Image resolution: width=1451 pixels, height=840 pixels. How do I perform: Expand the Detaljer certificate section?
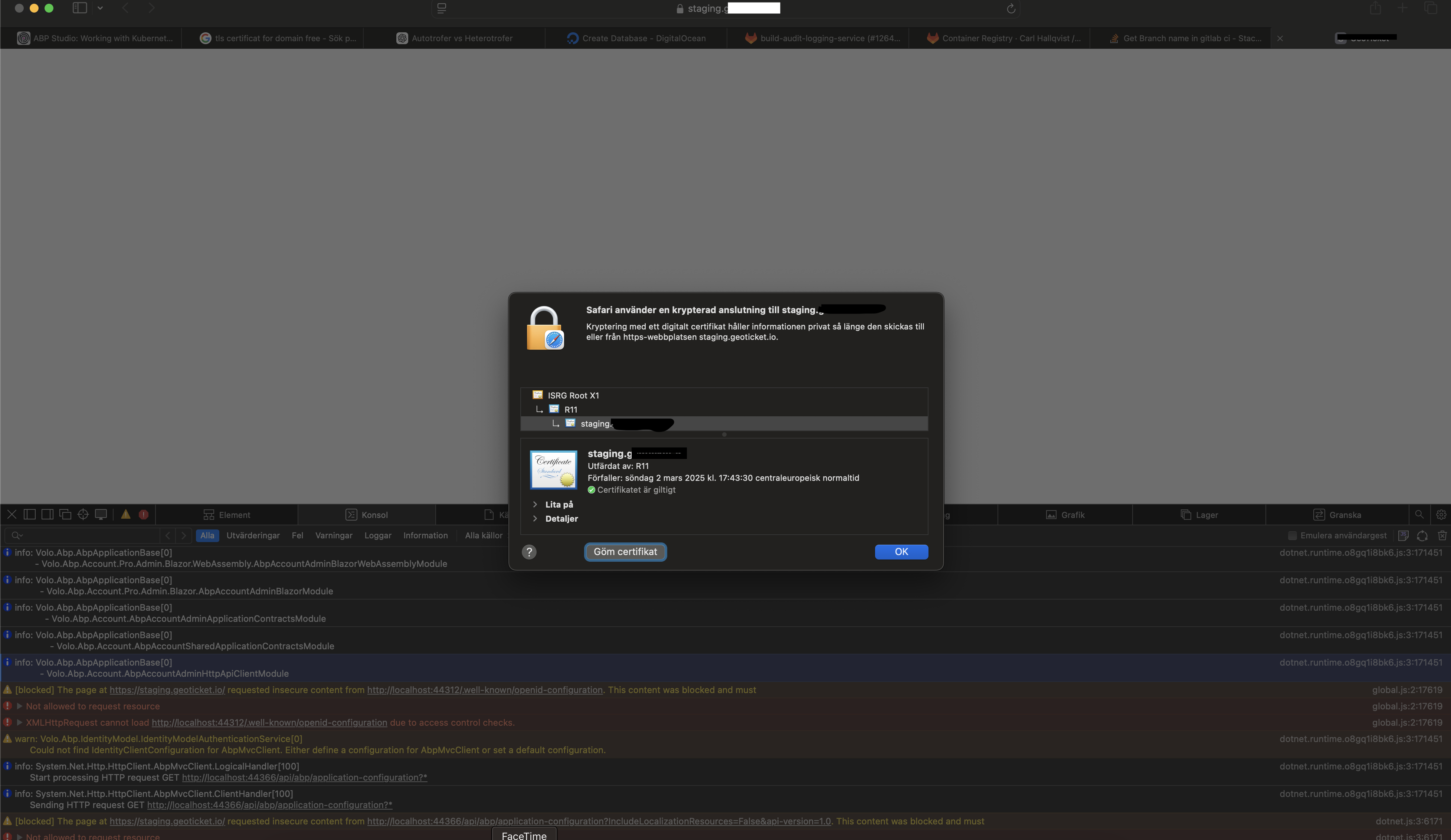pos(535,519)
